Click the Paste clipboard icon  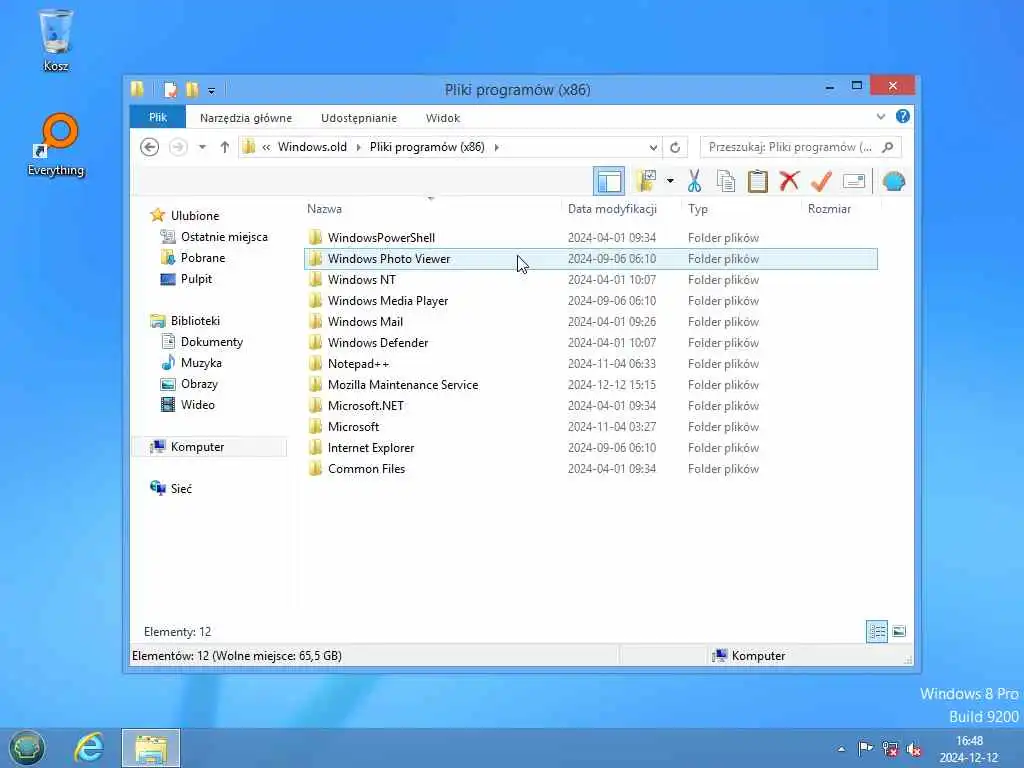[x=758, y=181]
